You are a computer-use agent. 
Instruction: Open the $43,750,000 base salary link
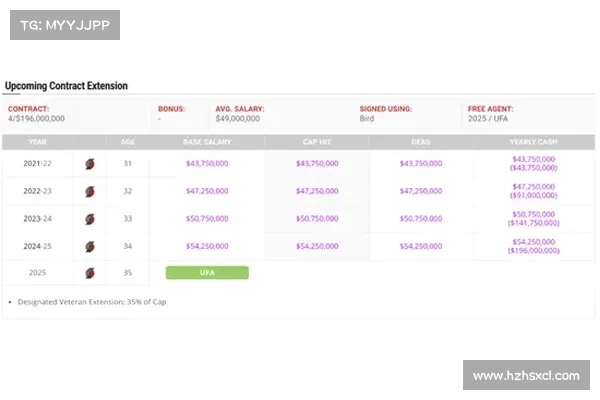(x=207, y=163)
